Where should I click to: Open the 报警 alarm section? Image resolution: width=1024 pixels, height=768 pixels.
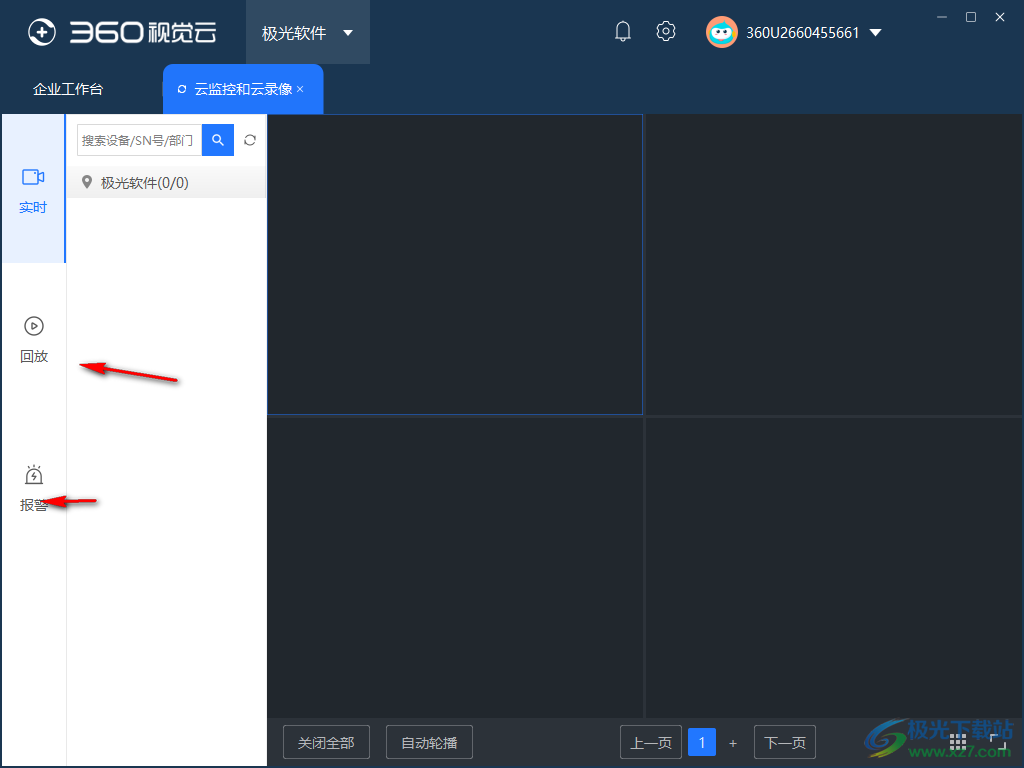[33, 488]
